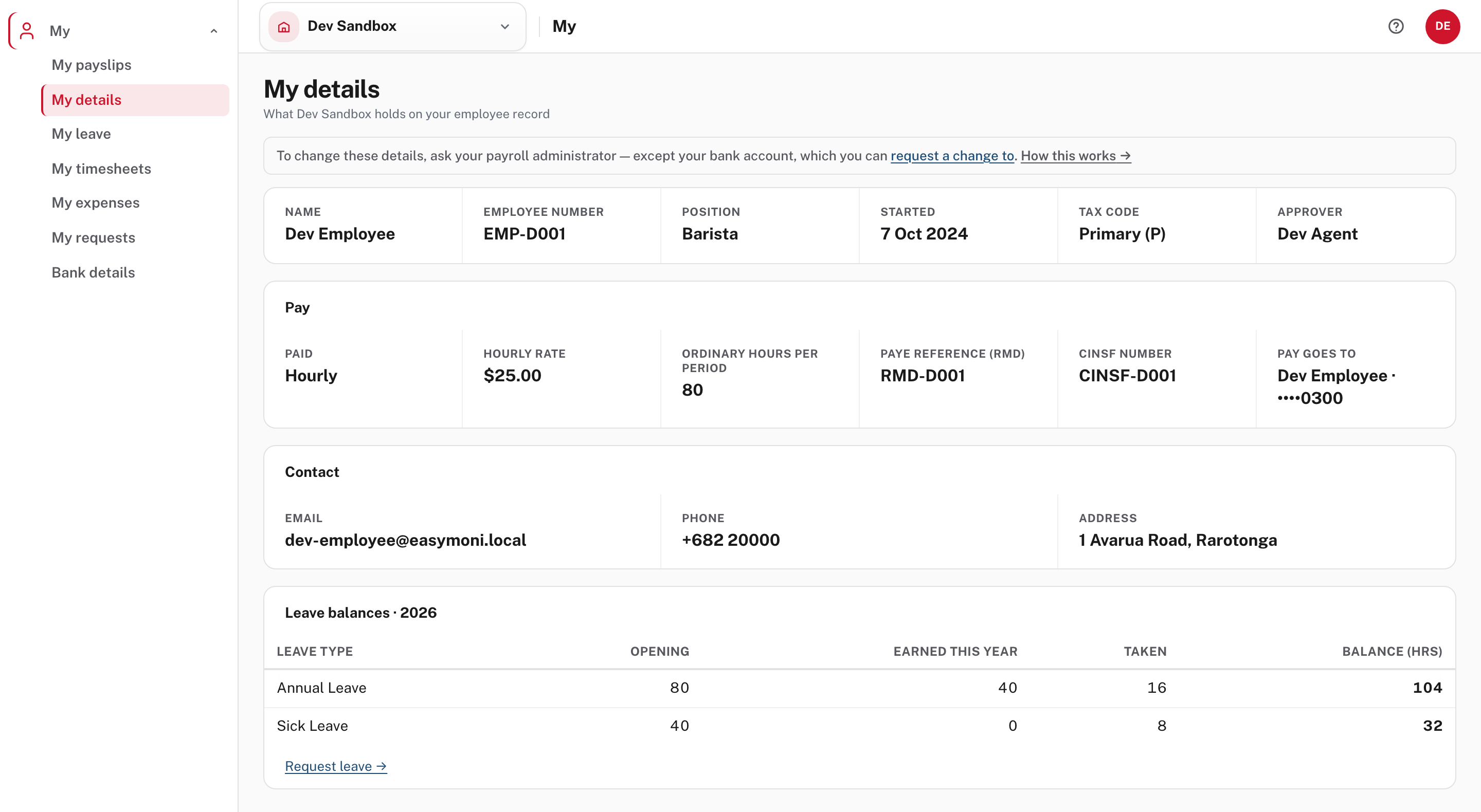The image size is (1481, 812).
Task: Click the name value Dev Employee
Action: point(340,234)
